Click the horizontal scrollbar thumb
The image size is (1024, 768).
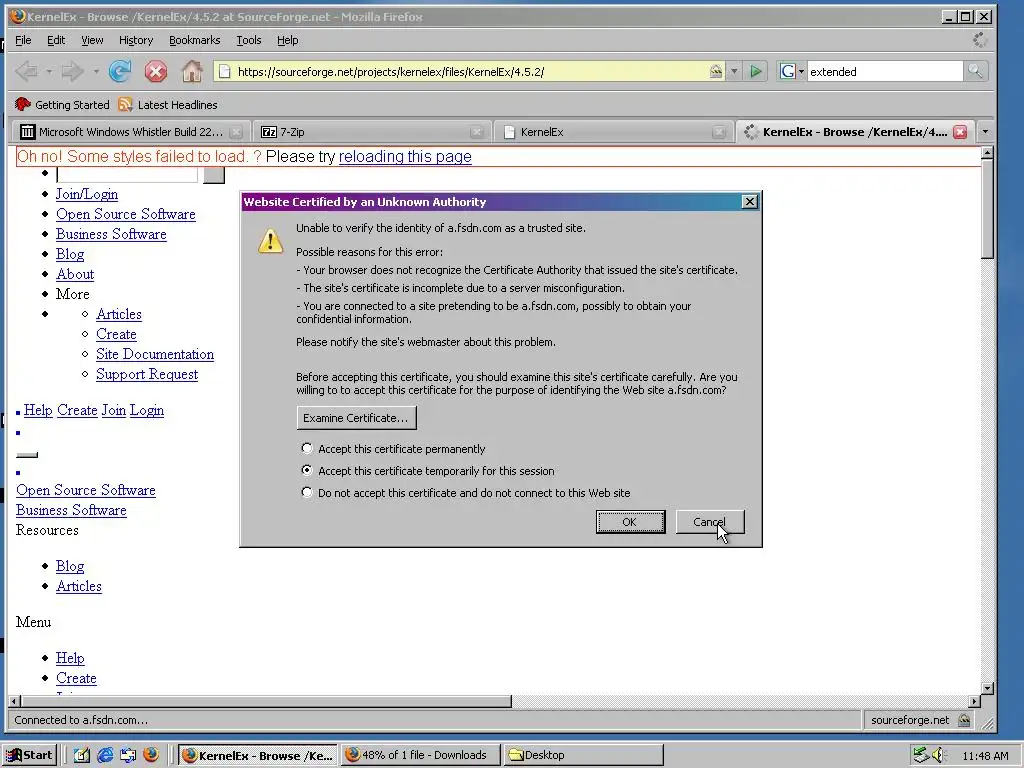coord(266,701)
